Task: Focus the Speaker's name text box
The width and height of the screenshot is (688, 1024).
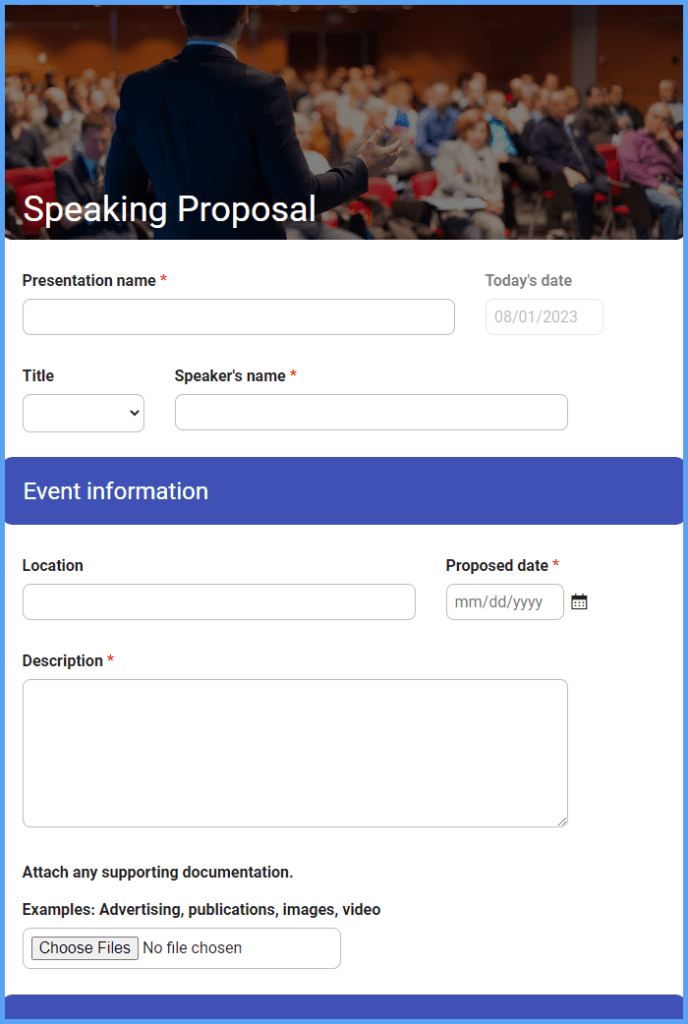Action: [x=370, y=411]
